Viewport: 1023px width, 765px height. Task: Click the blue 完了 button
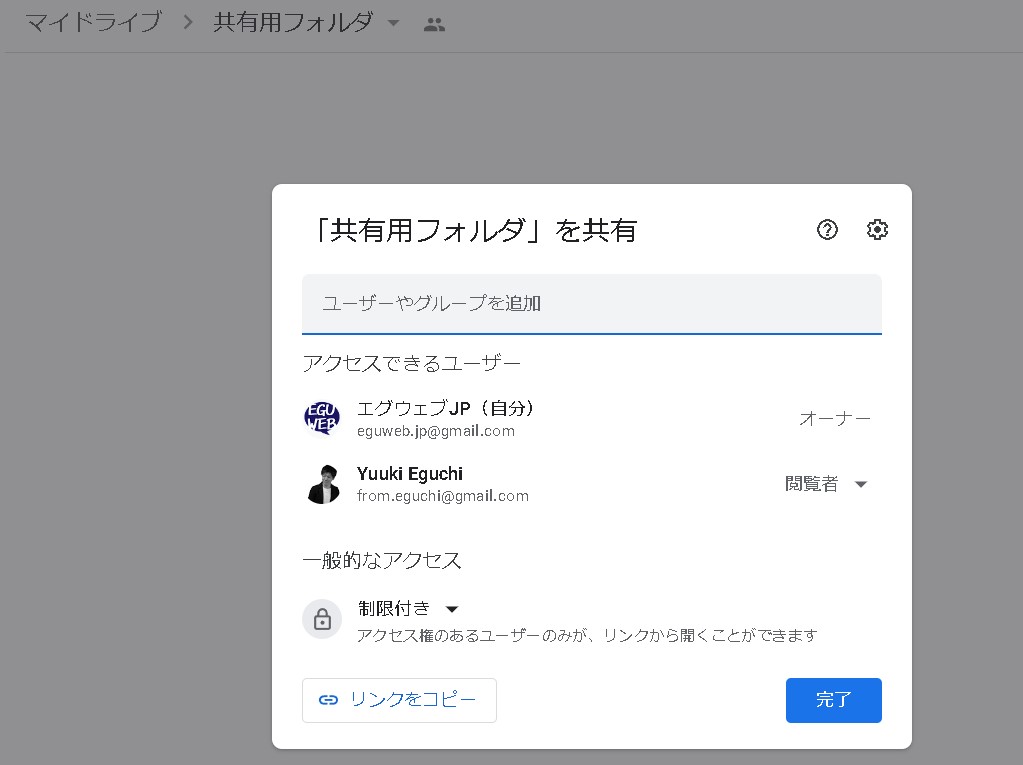[833, 700]
